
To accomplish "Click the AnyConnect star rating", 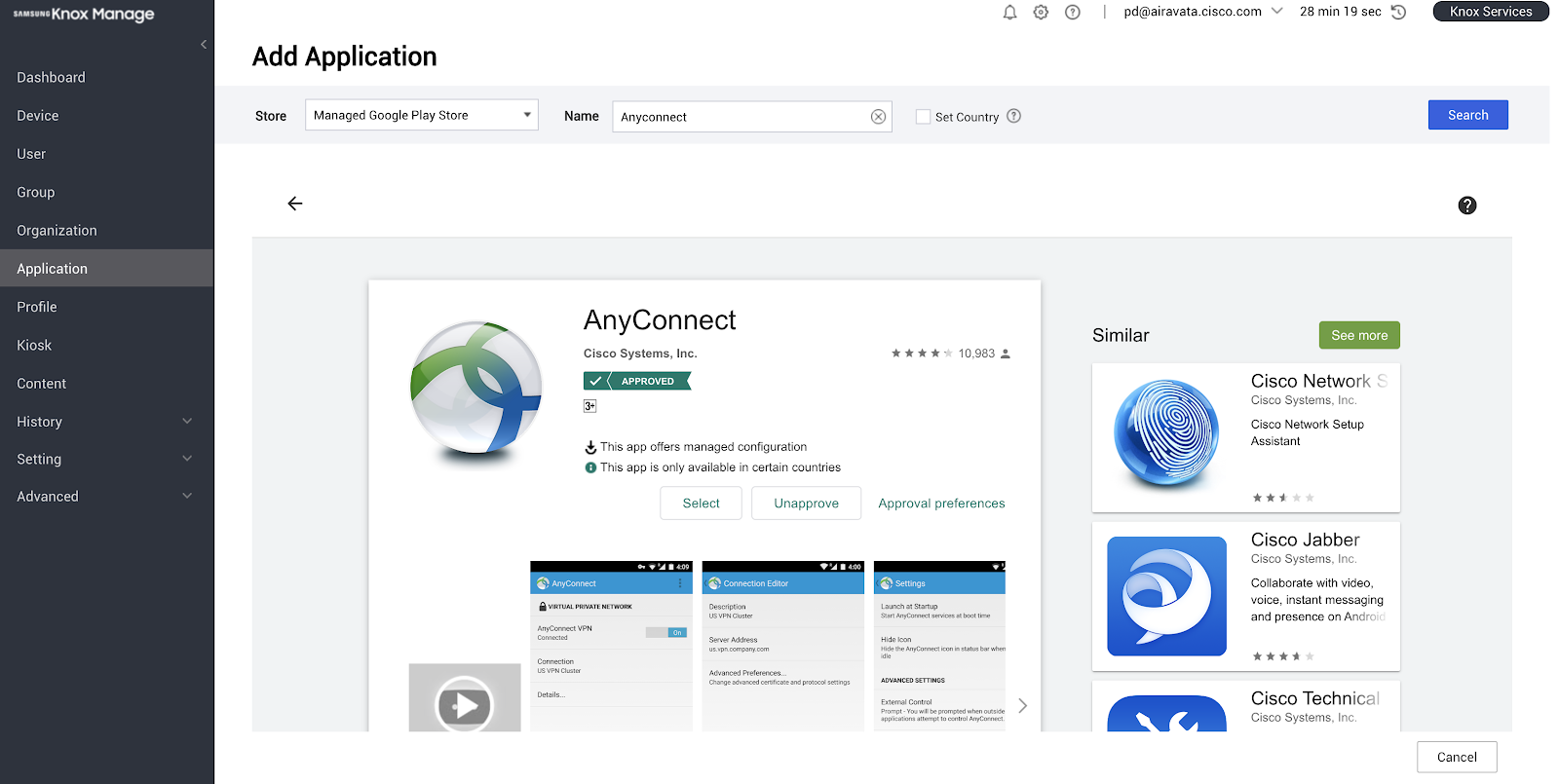I will tap(922, 354).
